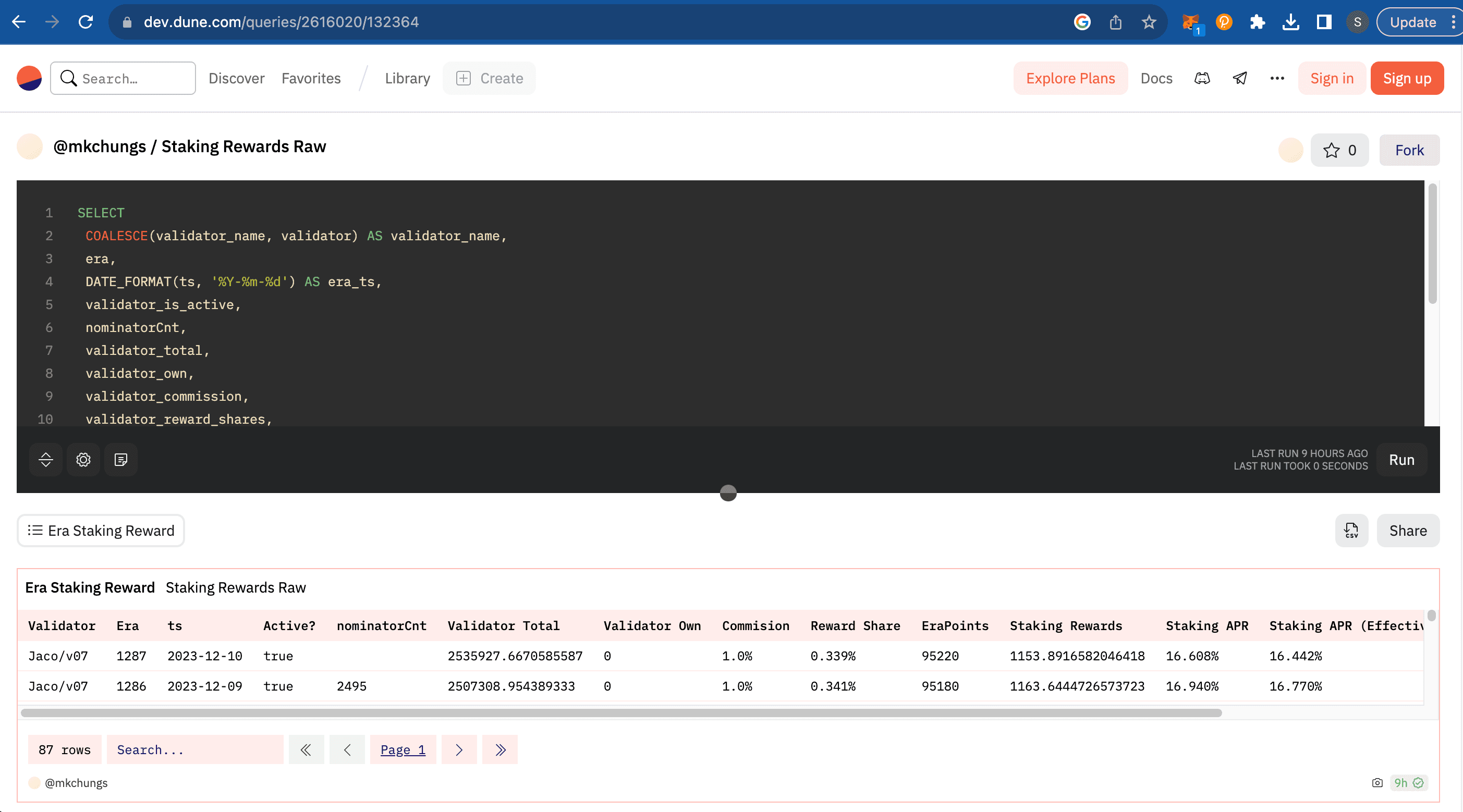Open the Telegram paper-plane icon

click(x=1240, y=78)
